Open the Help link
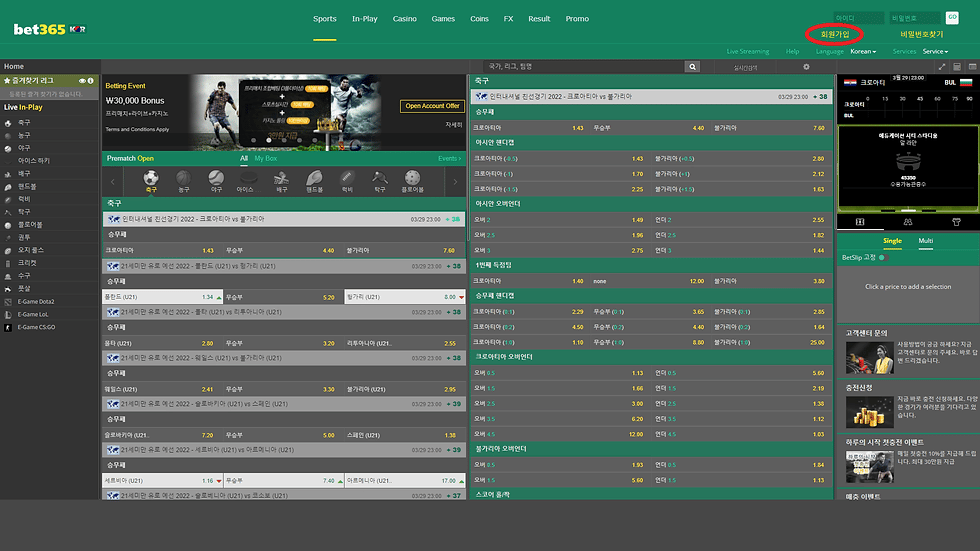Viewport: 980px width, 551px height. pos(792,52)
